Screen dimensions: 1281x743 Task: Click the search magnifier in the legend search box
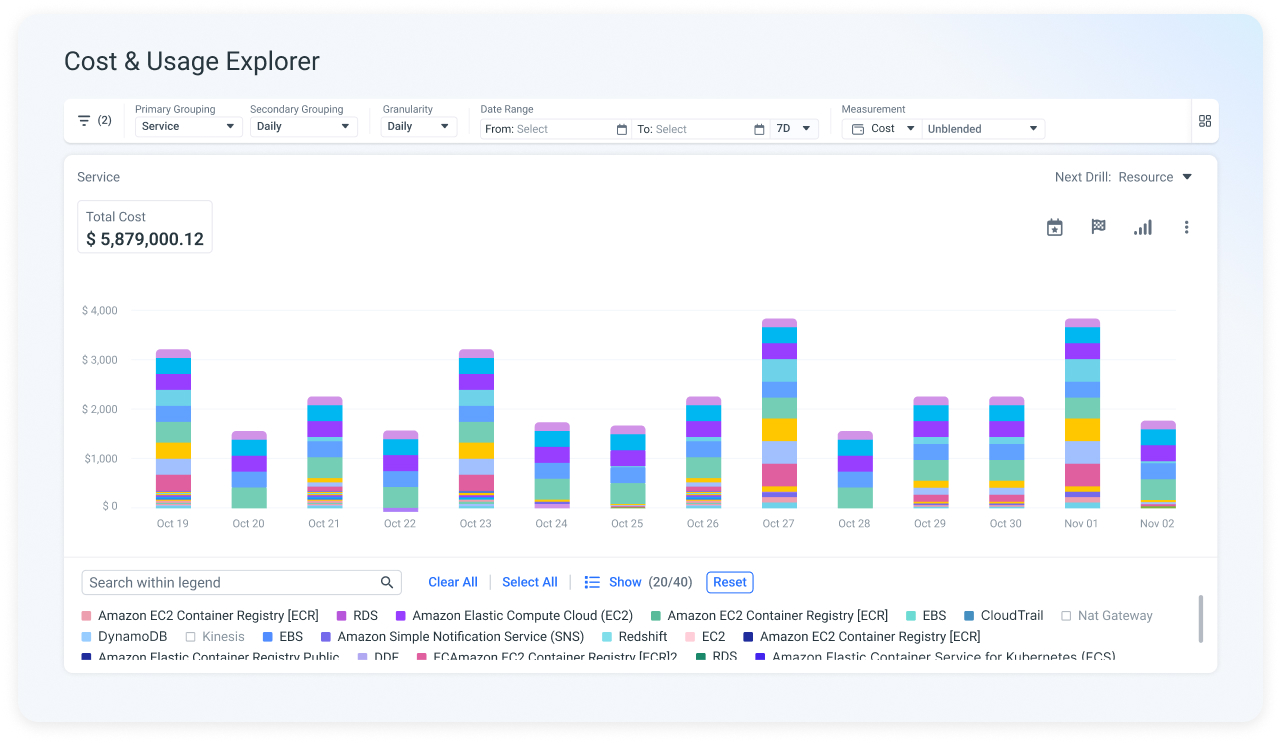(x=387, y=581)
